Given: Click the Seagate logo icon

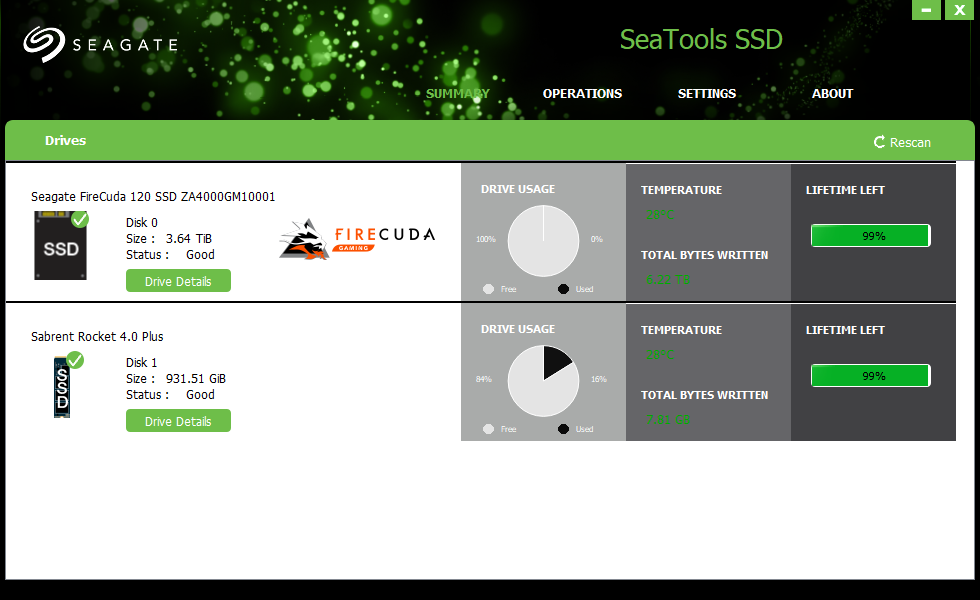Looking at the screenshot, I should tap(44, 44).
